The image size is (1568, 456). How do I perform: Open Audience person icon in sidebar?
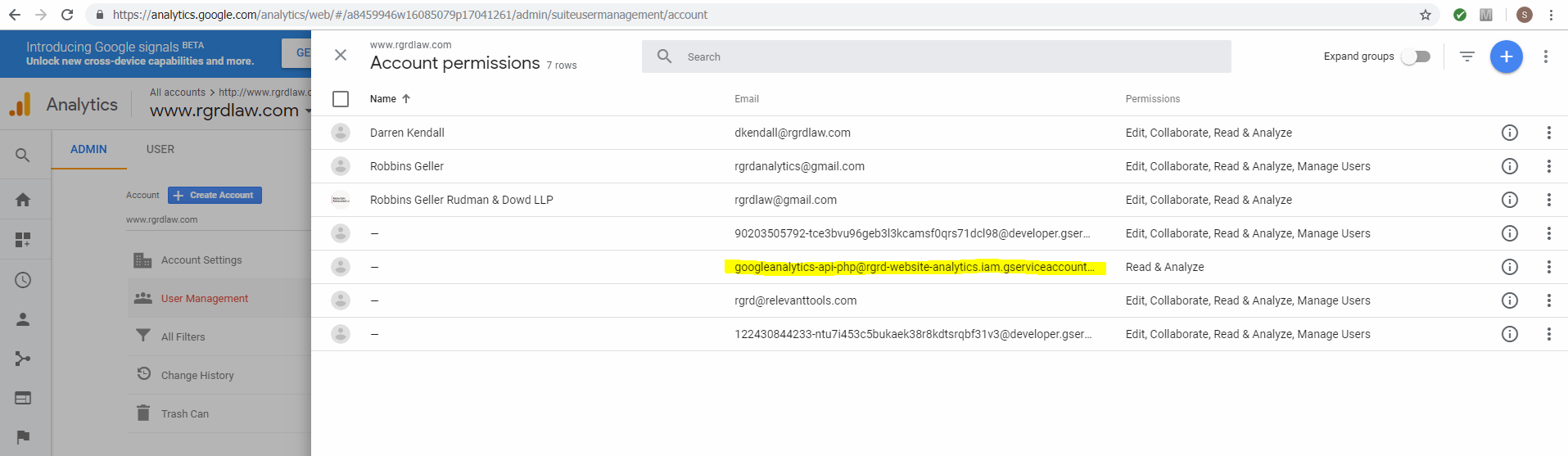click(23, 319)
